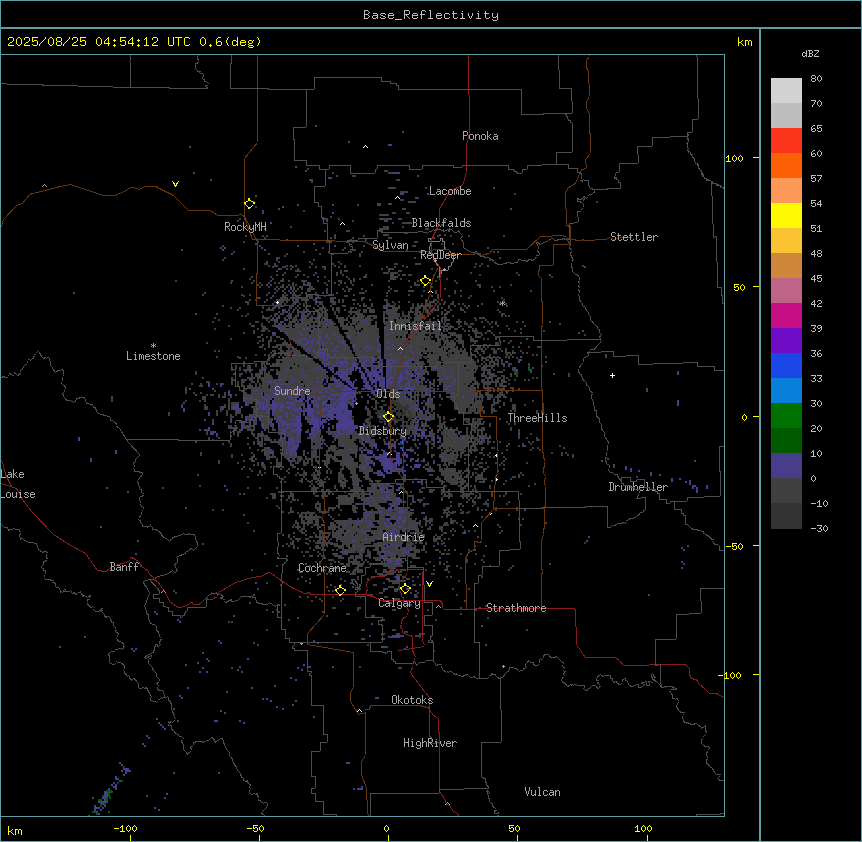The height and width of the screenshot is (842, 862).
Task: Click the dBZ legend heading
Action: tap(810, 53)
